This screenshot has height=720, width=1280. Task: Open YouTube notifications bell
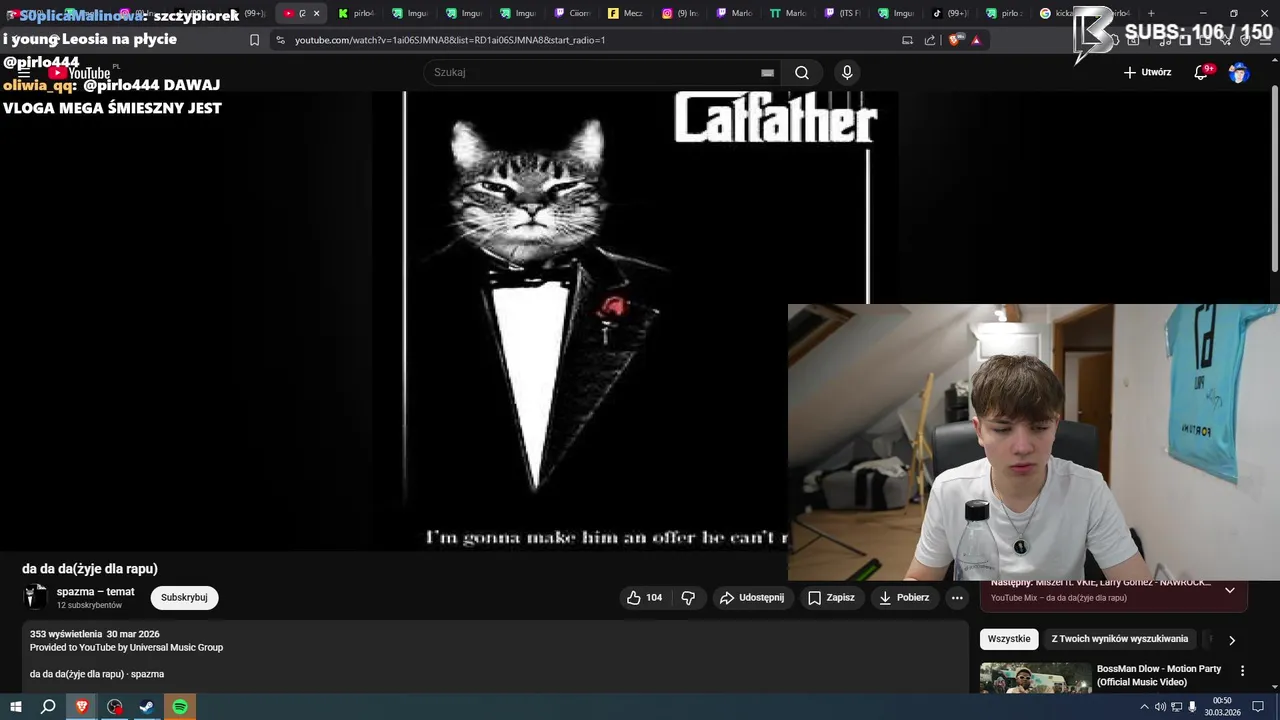coord(1202,72)
